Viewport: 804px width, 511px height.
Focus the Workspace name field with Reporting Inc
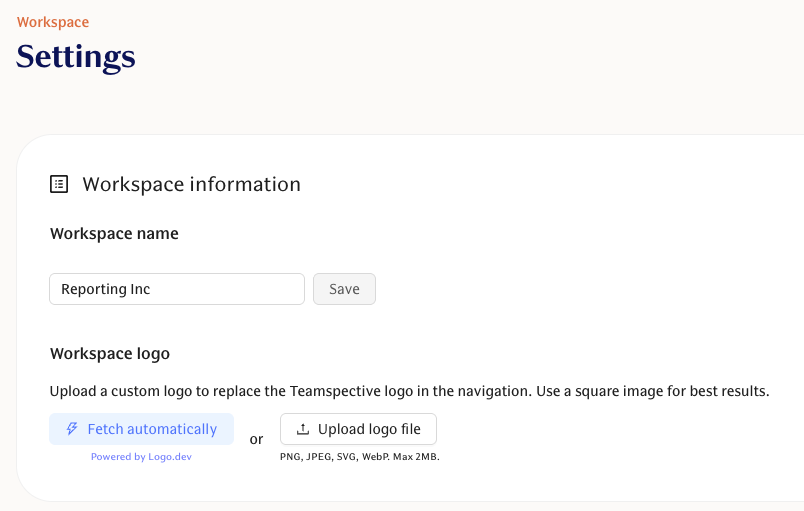tap(177, 289)
